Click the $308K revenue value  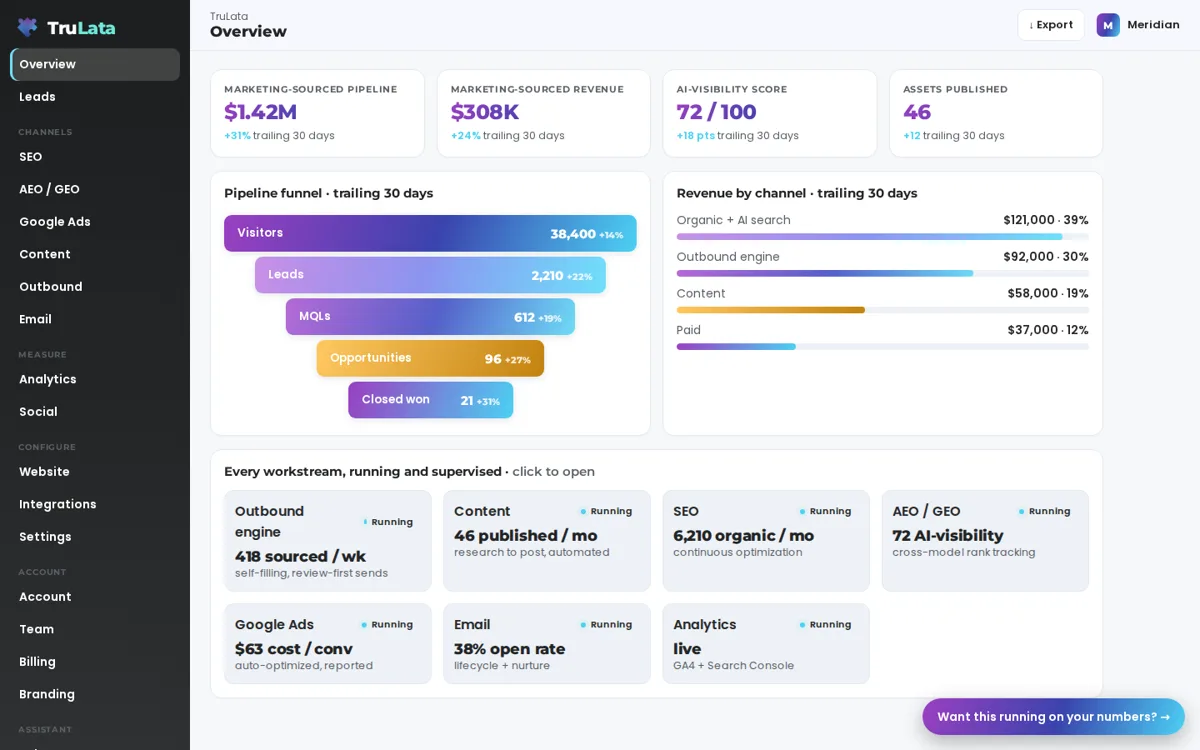point(485,112)
